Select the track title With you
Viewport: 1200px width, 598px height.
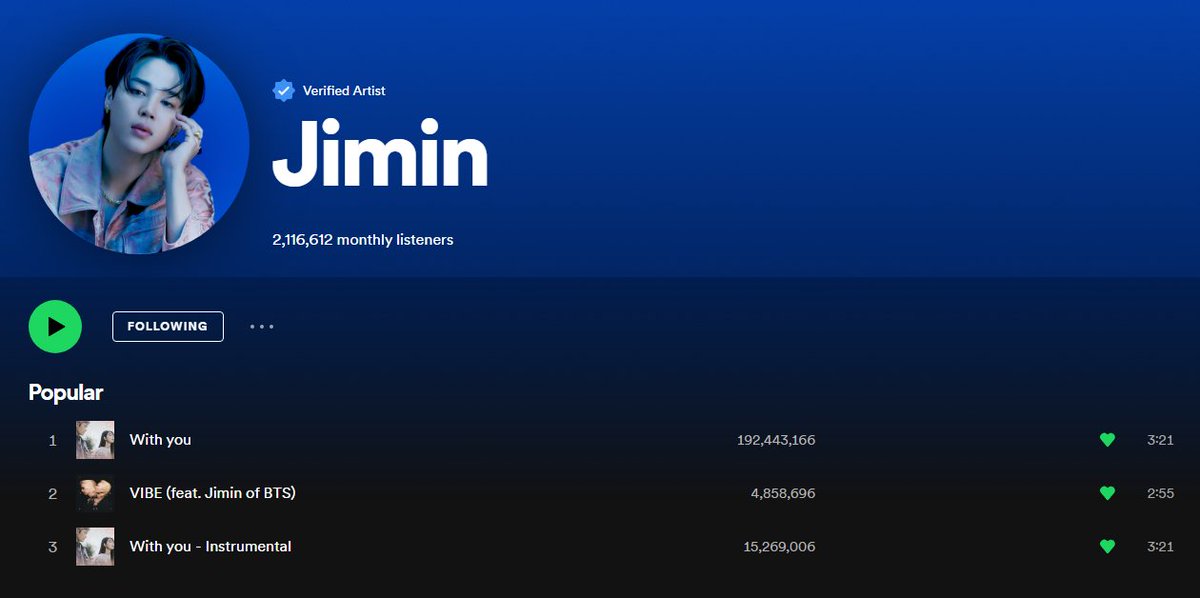coord(160,439)
